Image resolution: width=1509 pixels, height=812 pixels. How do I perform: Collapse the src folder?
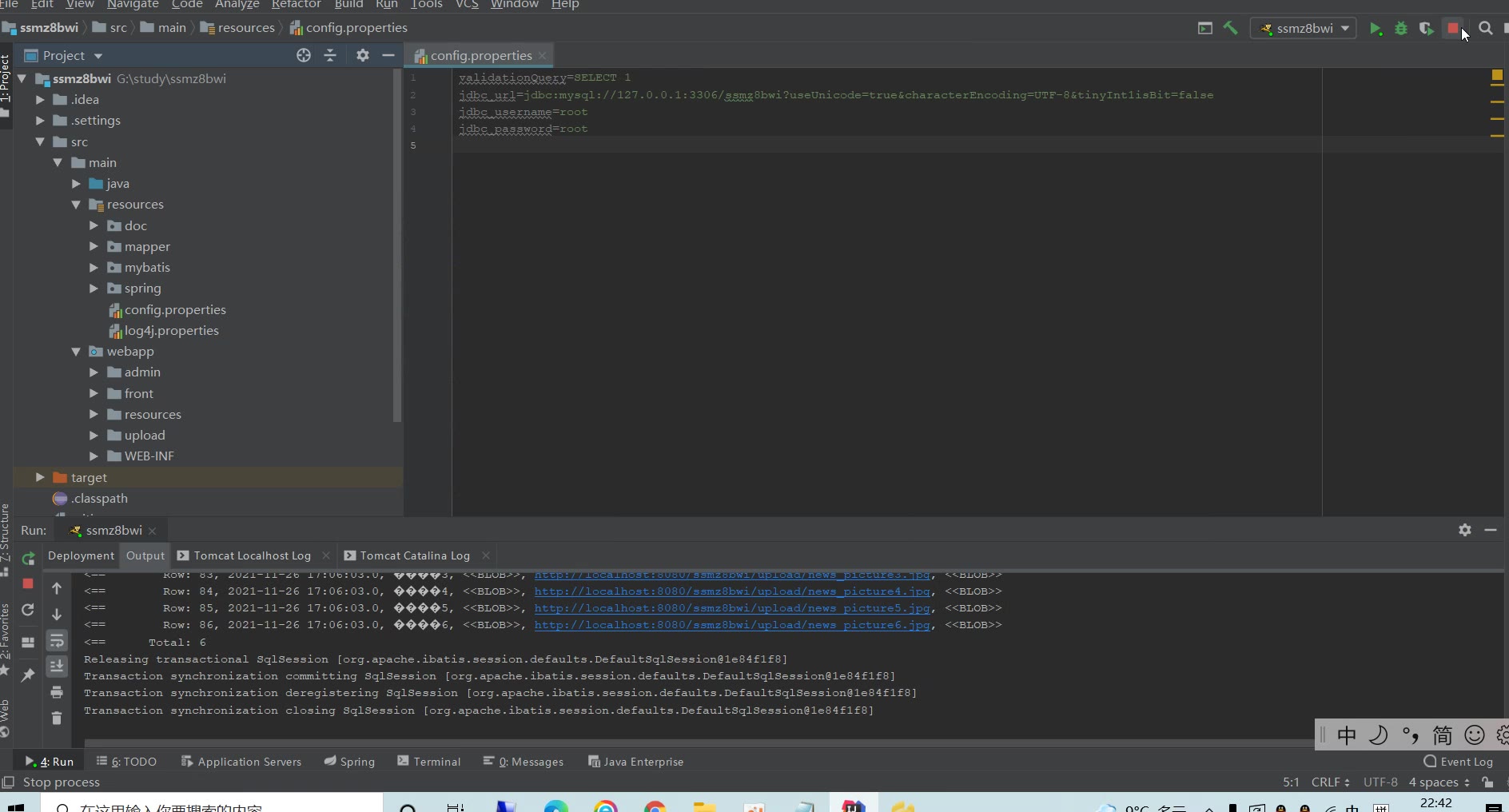pyautogui.click(x=40, y=141)
